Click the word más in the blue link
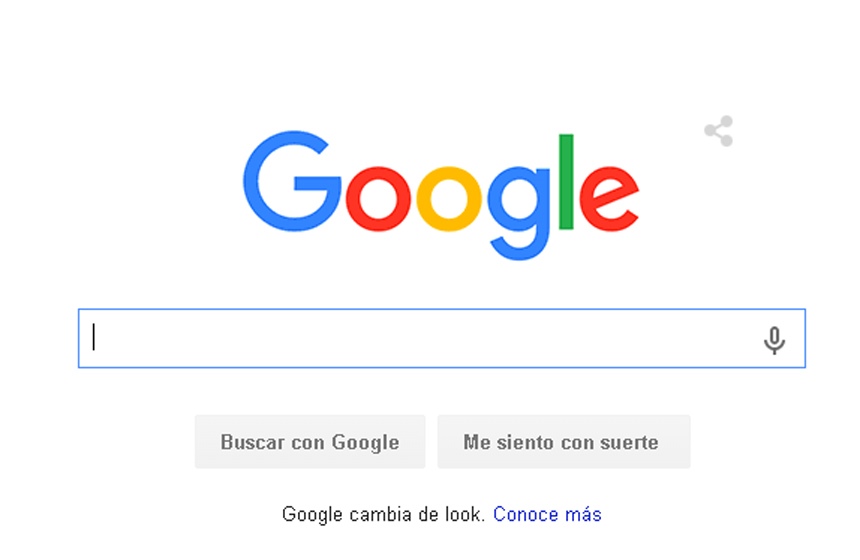This screenshot has width=860, height=560. (583, 514)
